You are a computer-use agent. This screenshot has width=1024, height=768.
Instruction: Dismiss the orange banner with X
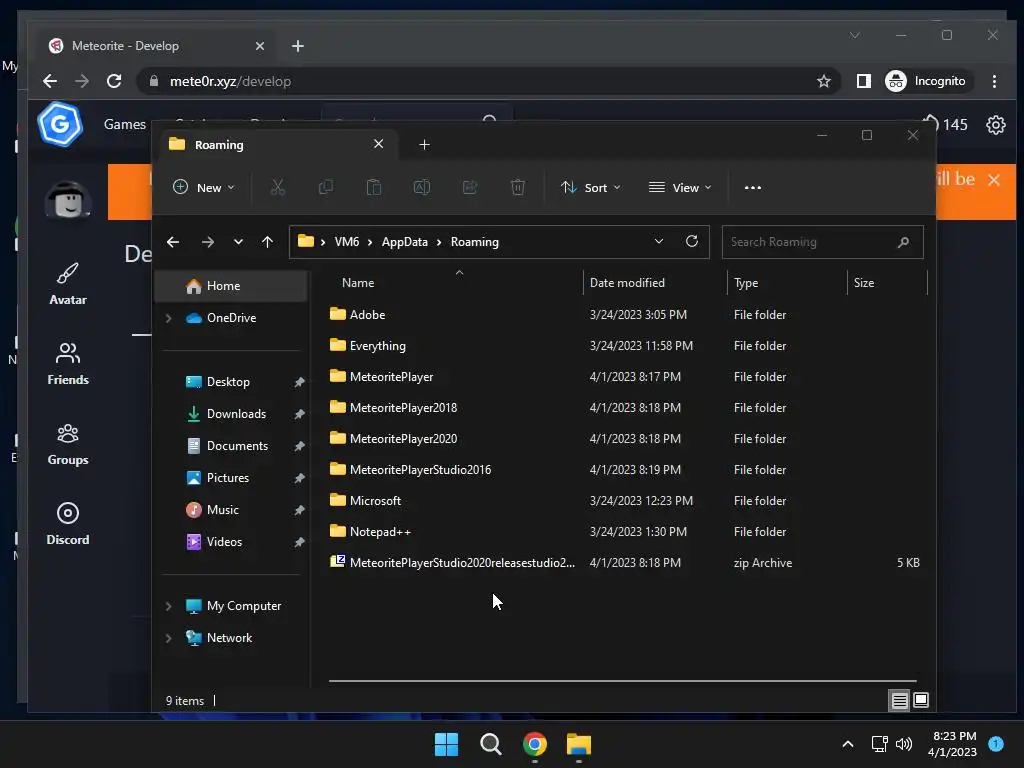[993, 180]
